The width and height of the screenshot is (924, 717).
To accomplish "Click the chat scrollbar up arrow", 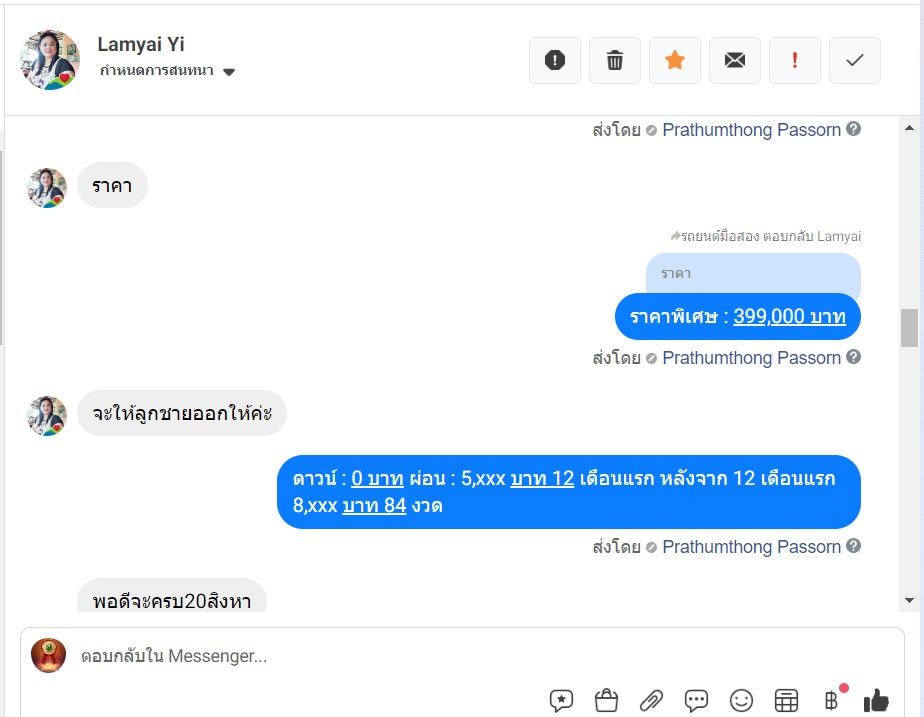I will tap(909, 127).
